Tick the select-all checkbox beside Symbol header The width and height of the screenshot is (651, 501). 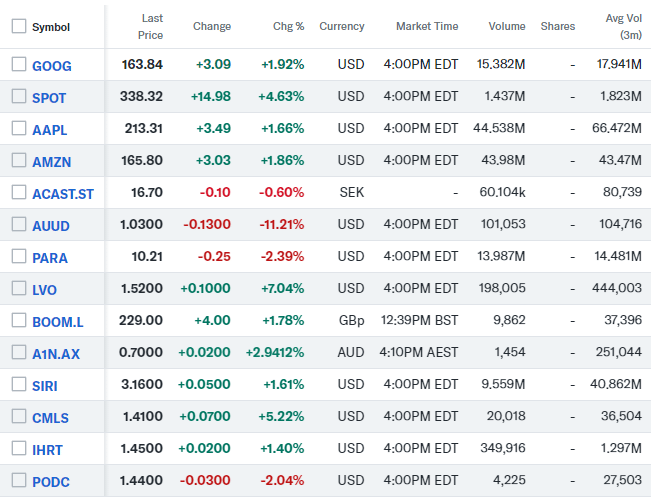tap(19, 27)
